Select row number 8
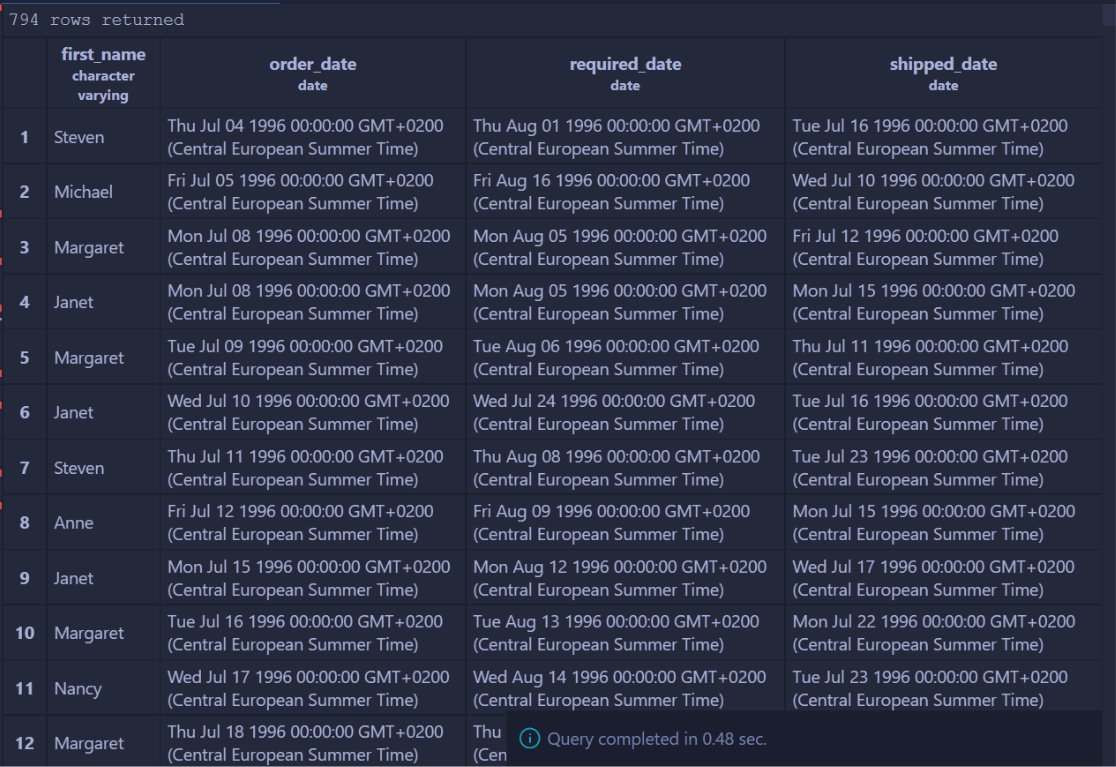1116x767 pixels. click(x=25, y=522)
